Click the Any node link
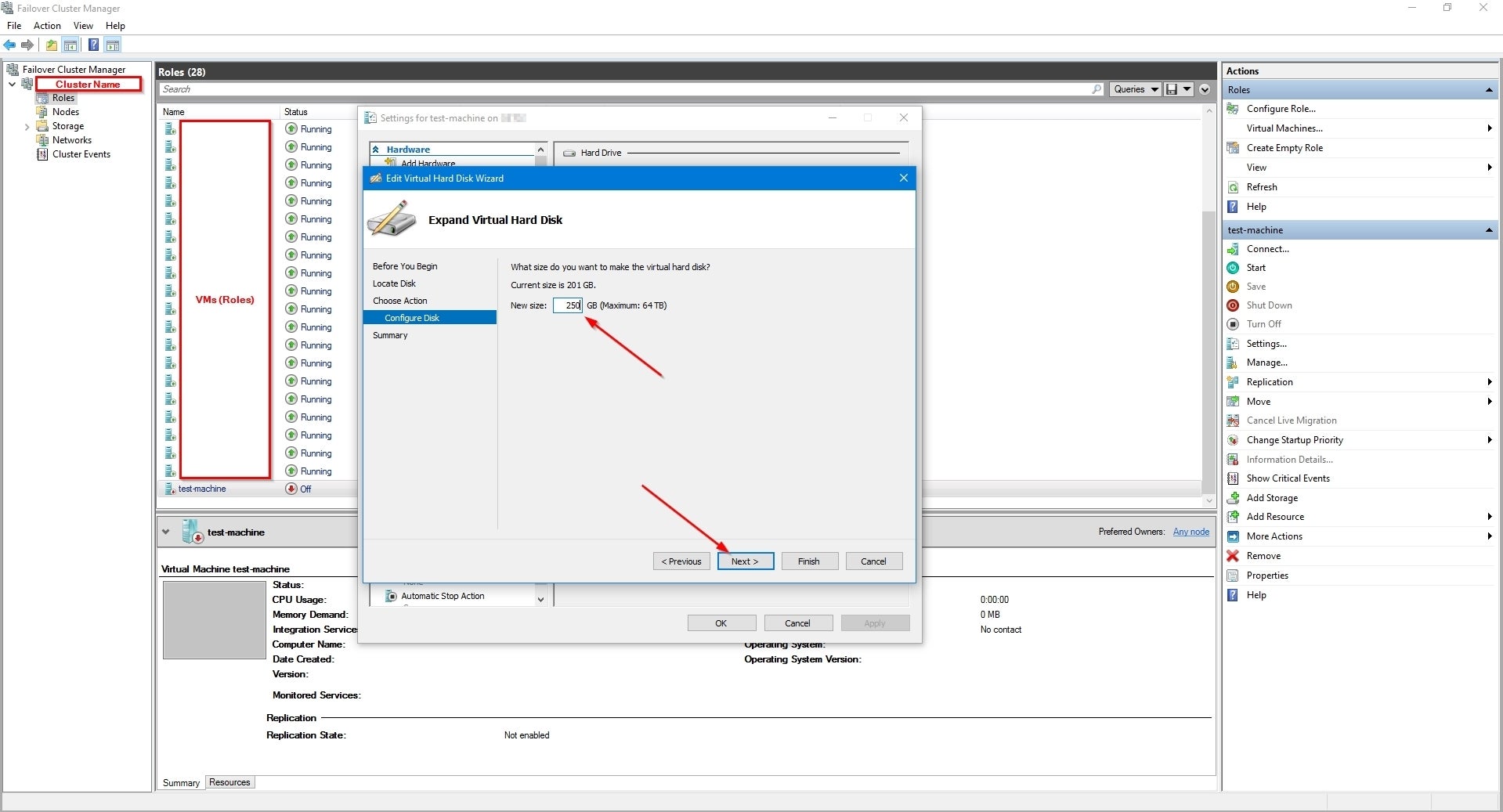 1190,532
